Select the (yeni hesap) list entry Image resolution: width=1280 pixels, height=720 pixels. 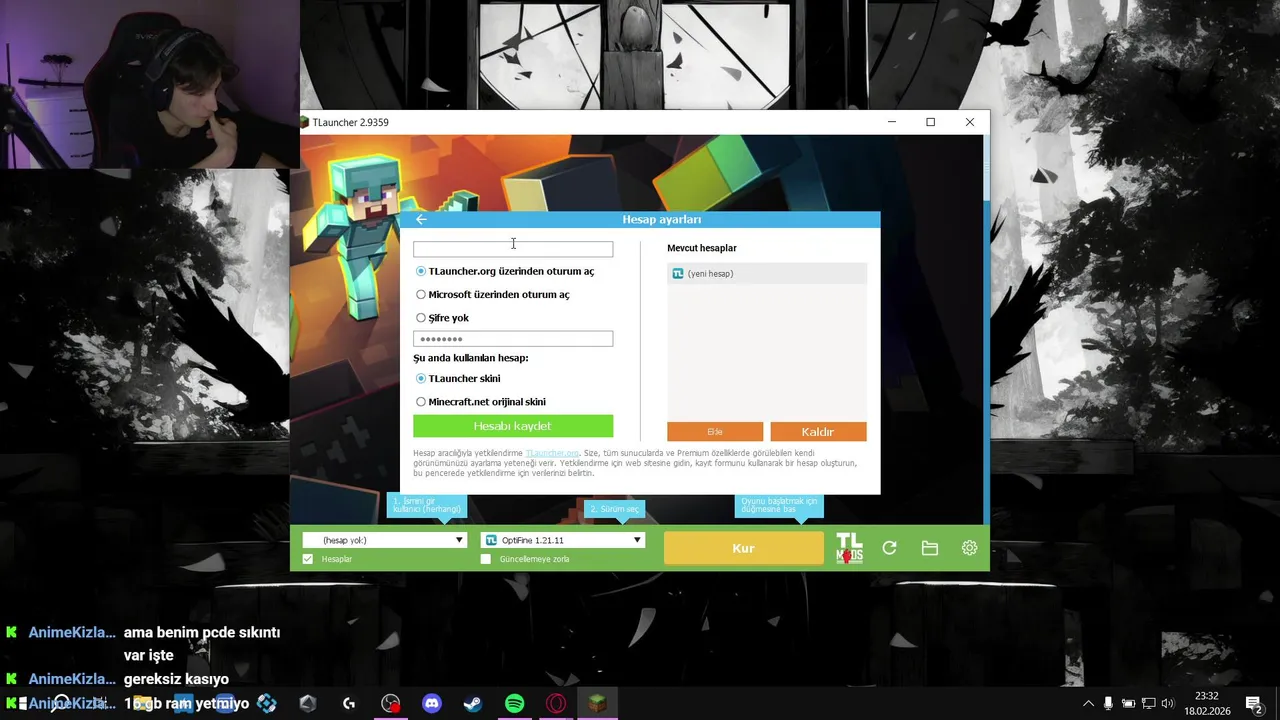pyautogui.click(x=767, y=273)
